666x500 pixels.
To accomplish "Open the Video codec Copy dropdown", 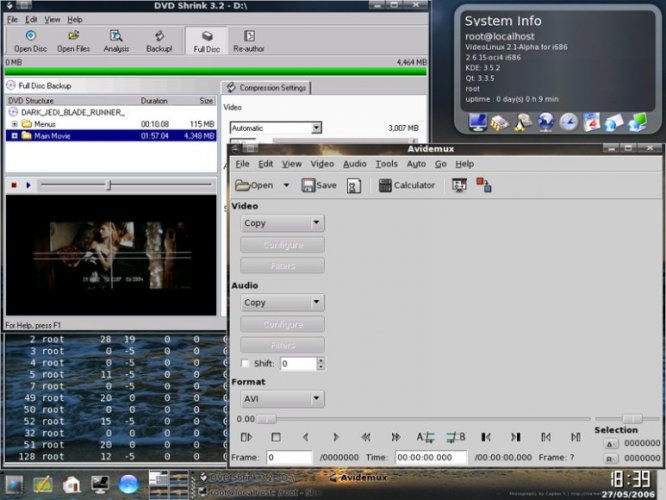I will (x=282, y=223).
